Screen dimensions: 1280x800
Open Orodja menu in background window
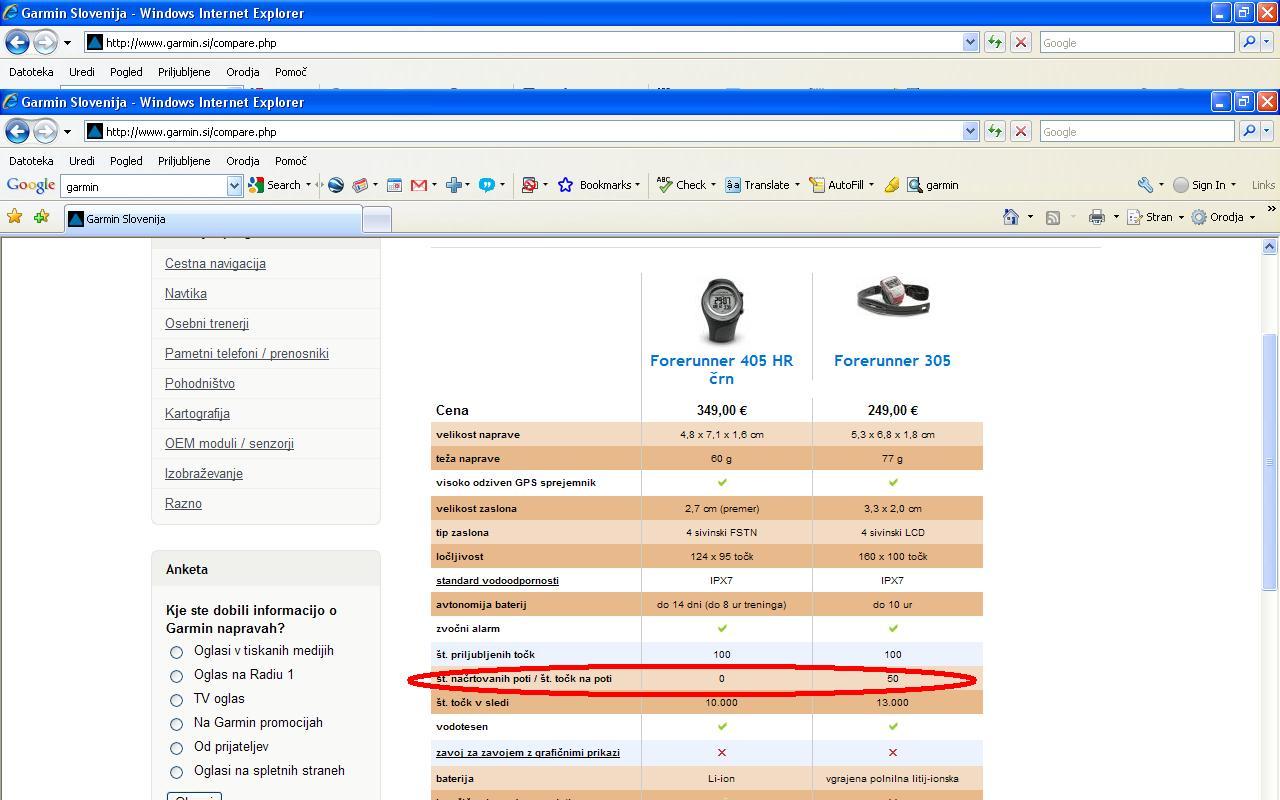coord(243,72)
